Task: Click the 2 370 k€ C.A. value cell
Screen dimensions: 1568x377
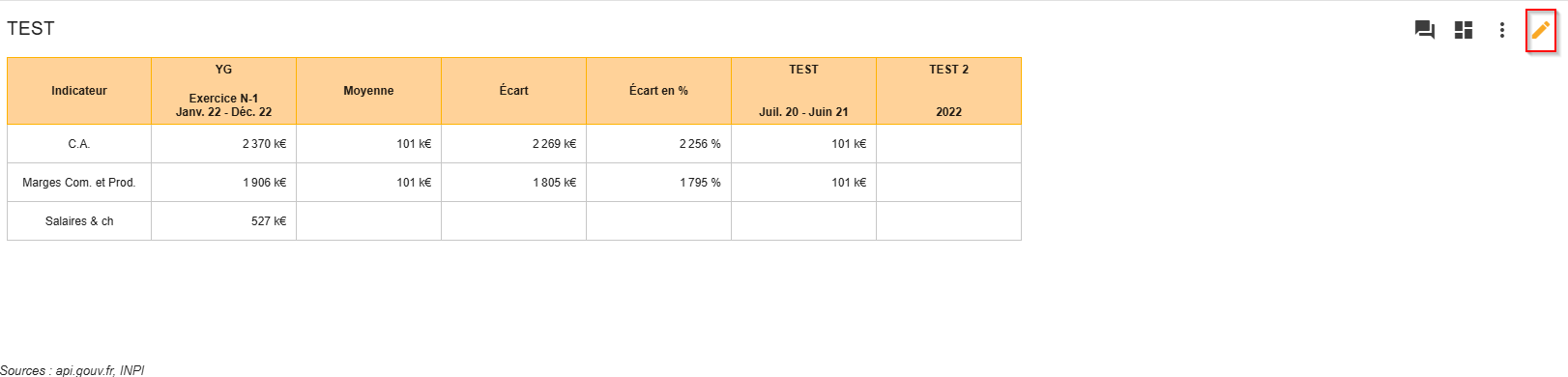Action: (x=224, y=144)
